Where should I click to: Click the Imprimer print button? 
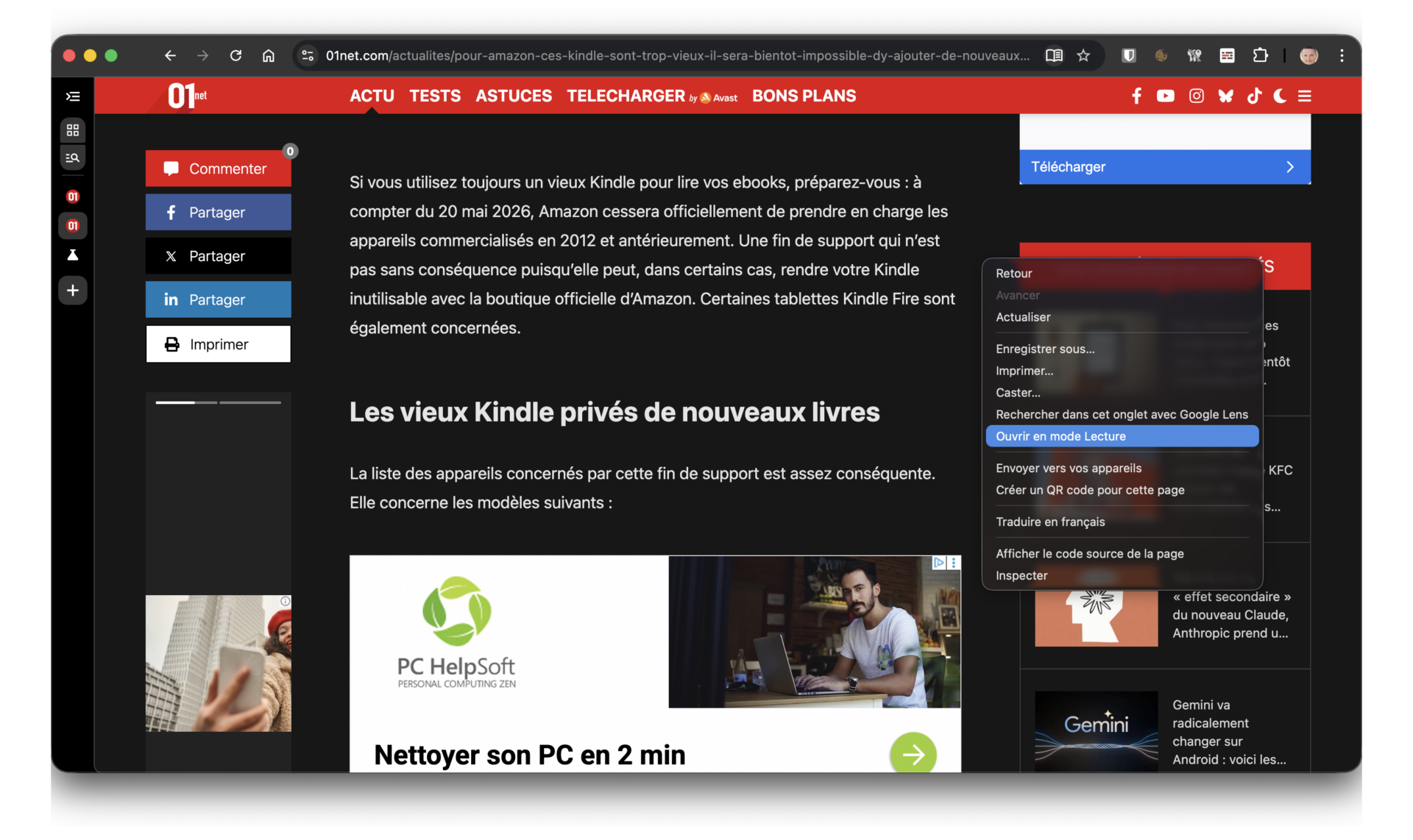point(218,344)
